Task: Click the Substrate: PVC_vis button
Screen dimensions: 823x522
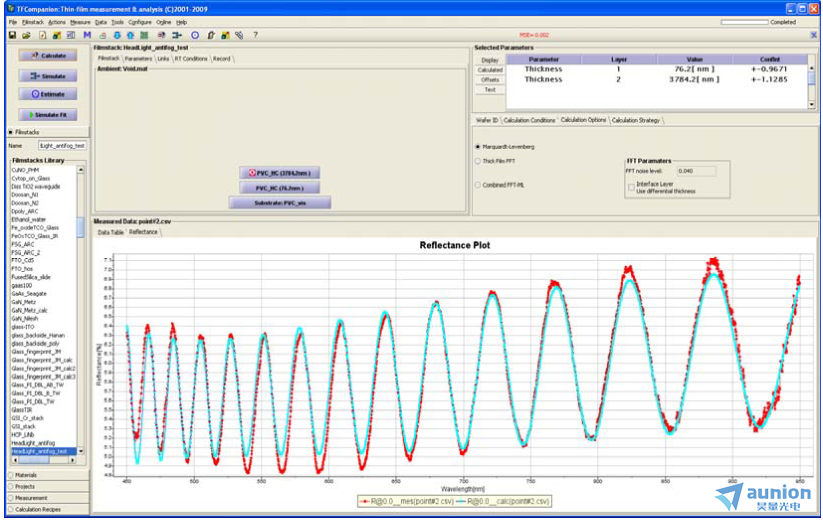Action: point(280,203)
